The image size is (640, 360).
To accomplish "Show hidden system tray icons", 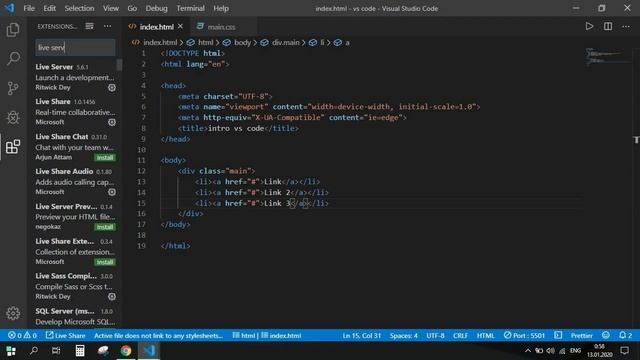I will point(527,351).
